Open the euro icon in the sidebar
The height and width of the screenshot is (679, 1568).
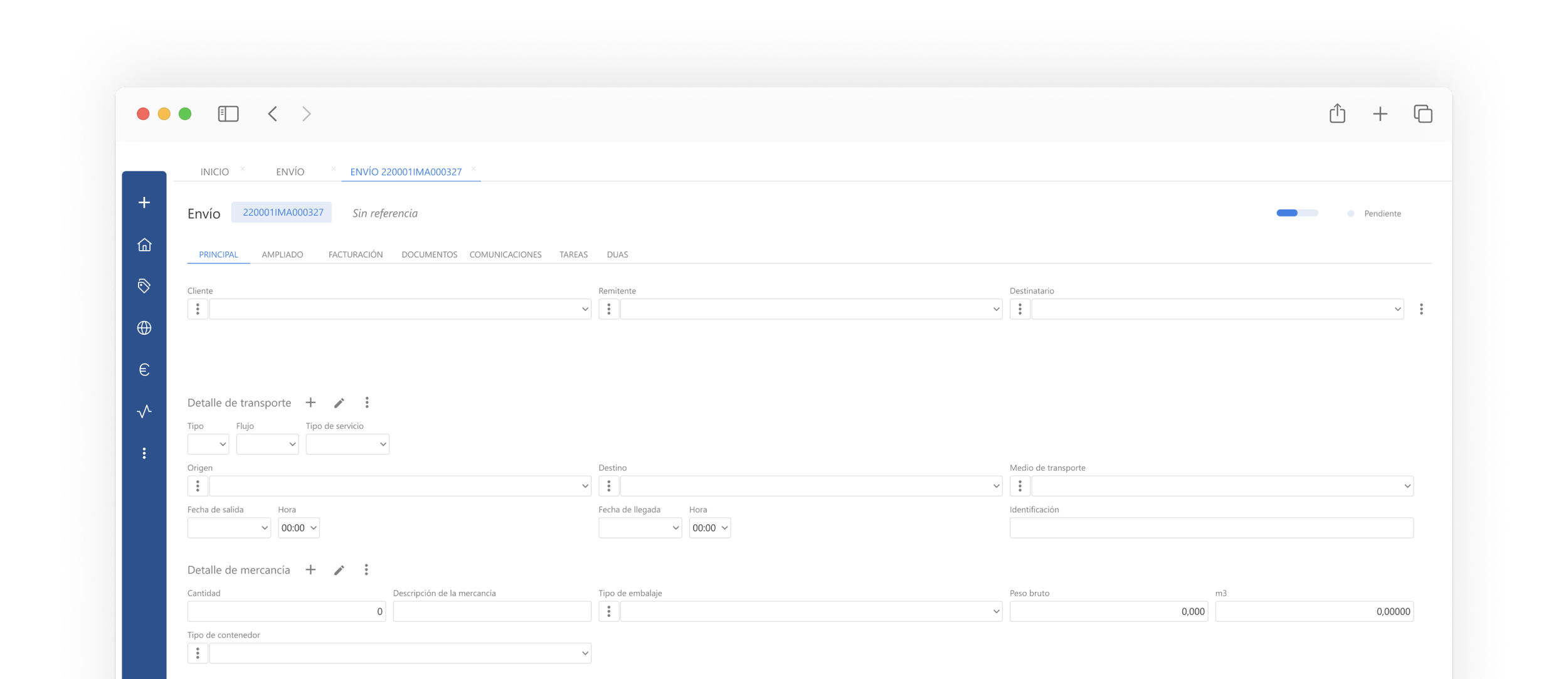coord(144,369)
